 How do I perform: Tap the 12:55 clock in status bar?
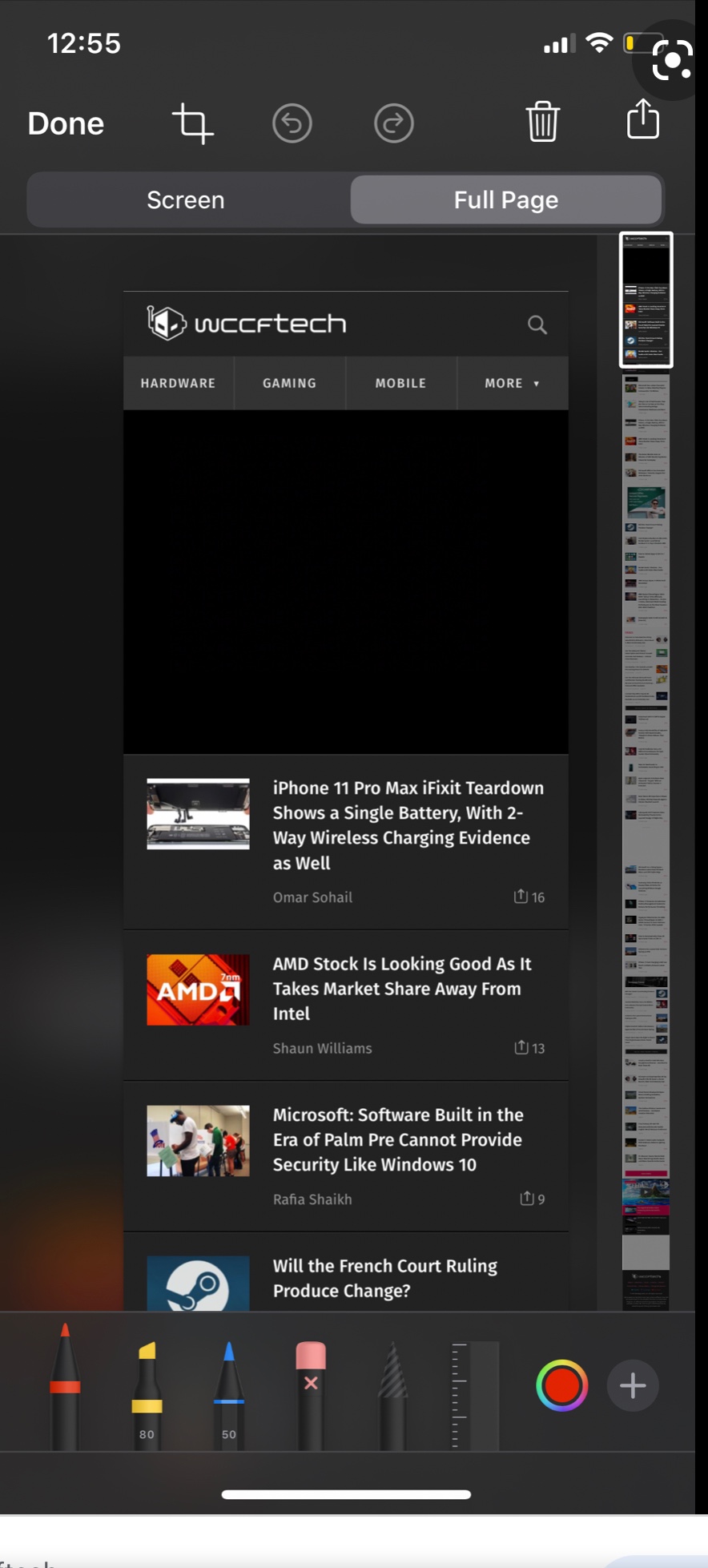click(84, 43)
